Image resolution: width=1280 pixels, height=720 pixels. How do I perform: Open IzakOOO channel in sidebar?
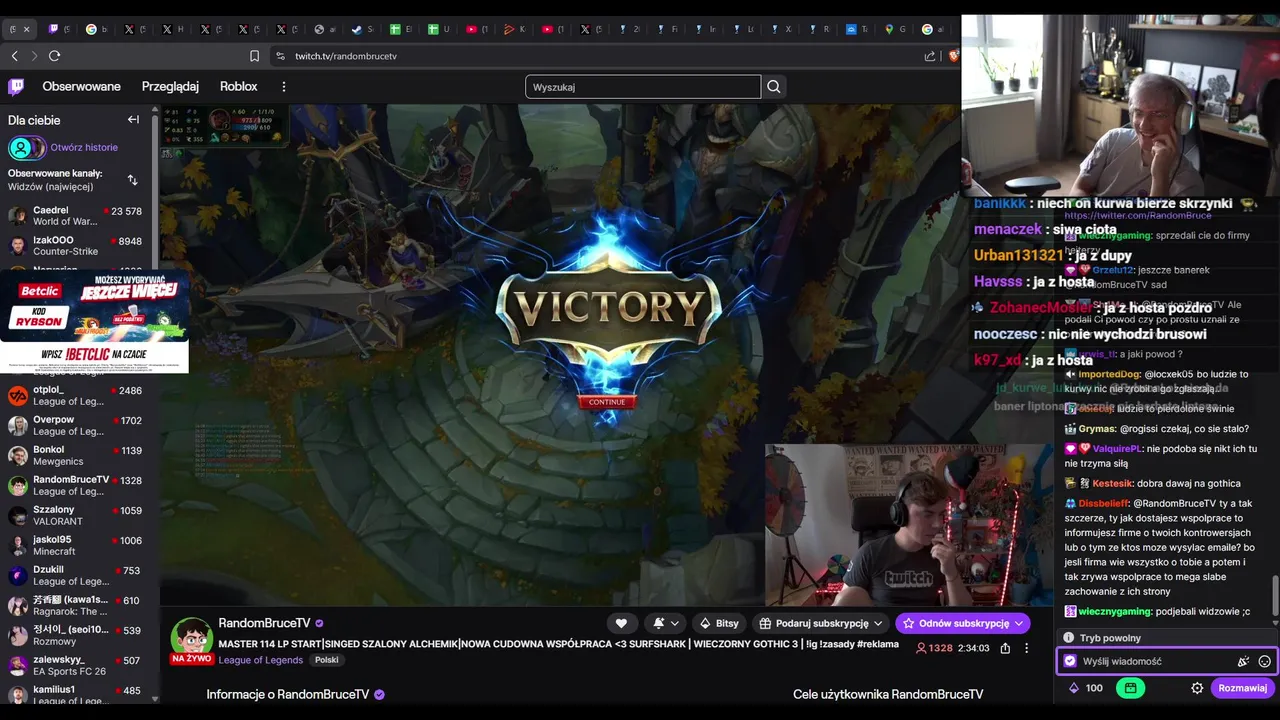[x=78, y=246]
